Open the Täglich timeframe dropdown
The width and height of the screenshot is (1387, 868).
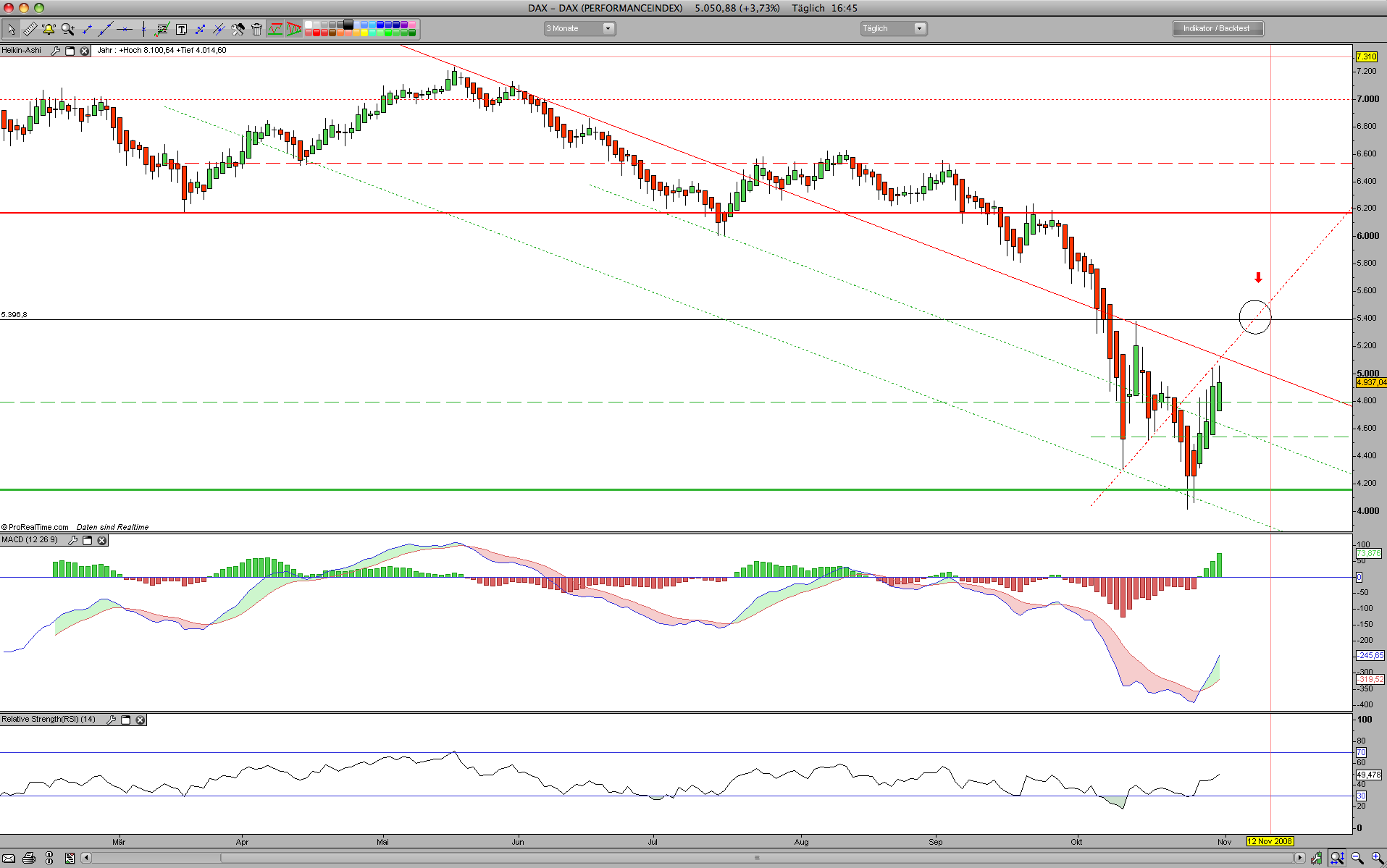(x=894, y=28)
